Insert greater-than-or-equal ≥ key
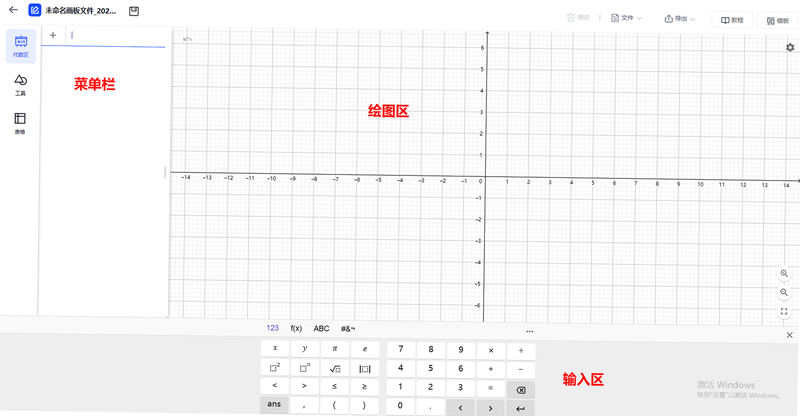Image resolution: width=800 pixels, height=416 pixels. tap(365, 387)
